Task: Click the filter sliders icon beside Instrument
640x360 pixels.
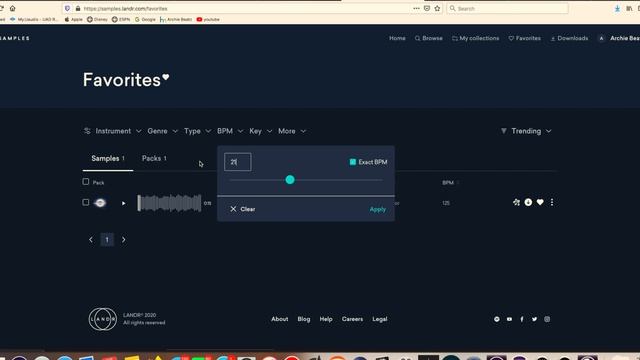Action: pos(87,131)
